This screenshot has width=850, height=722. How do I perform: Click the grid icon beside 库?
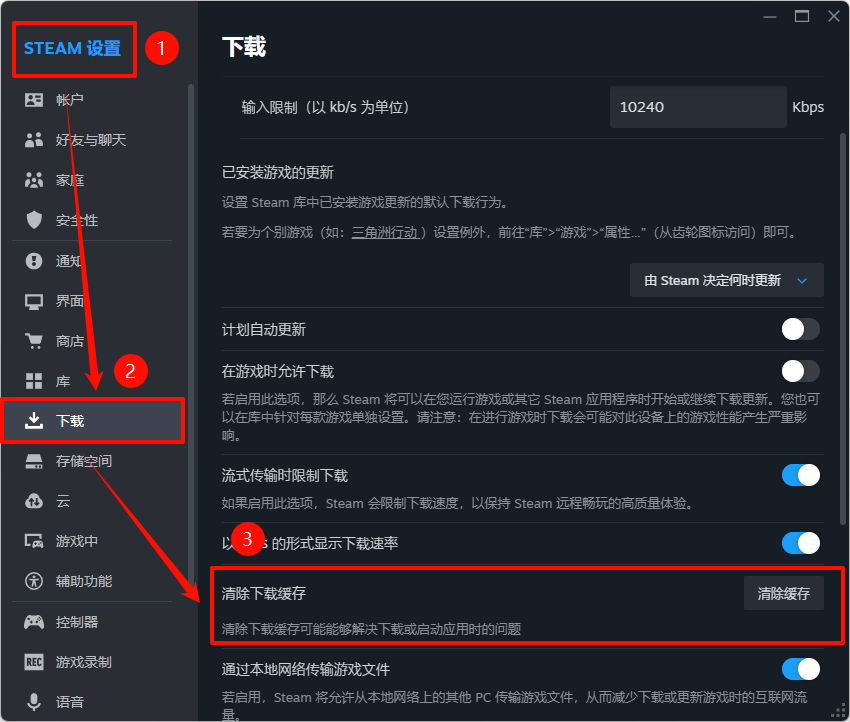tap(34, 381)
